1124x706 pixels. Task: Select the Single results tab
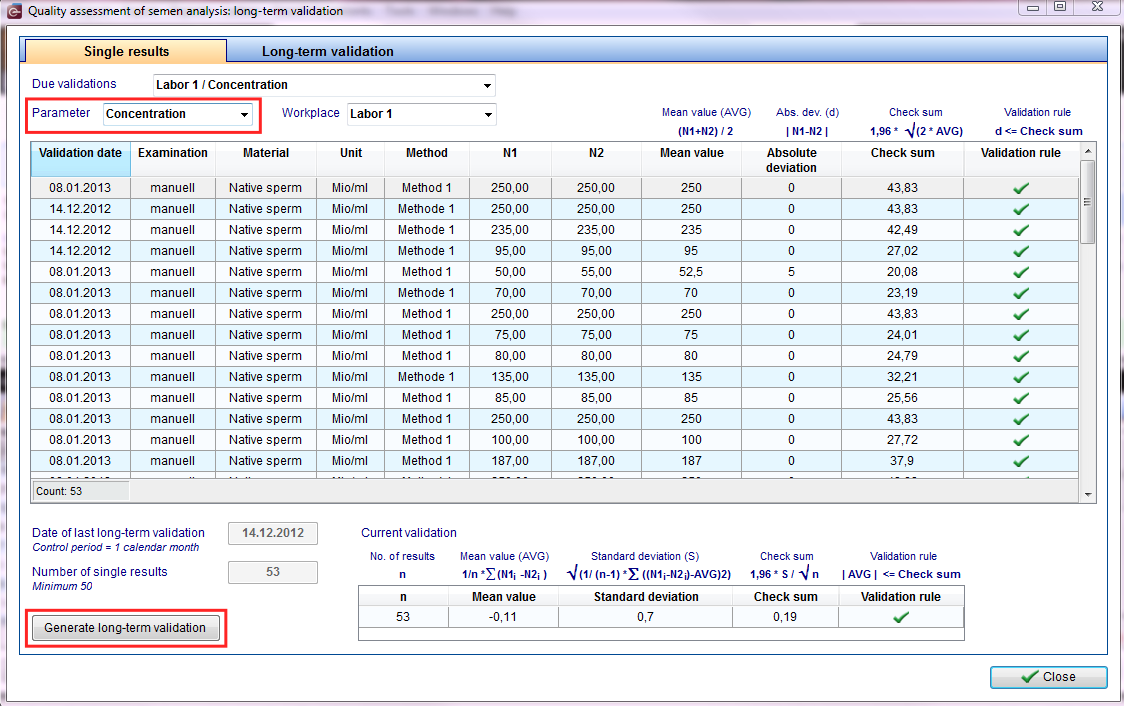(126, 52)
